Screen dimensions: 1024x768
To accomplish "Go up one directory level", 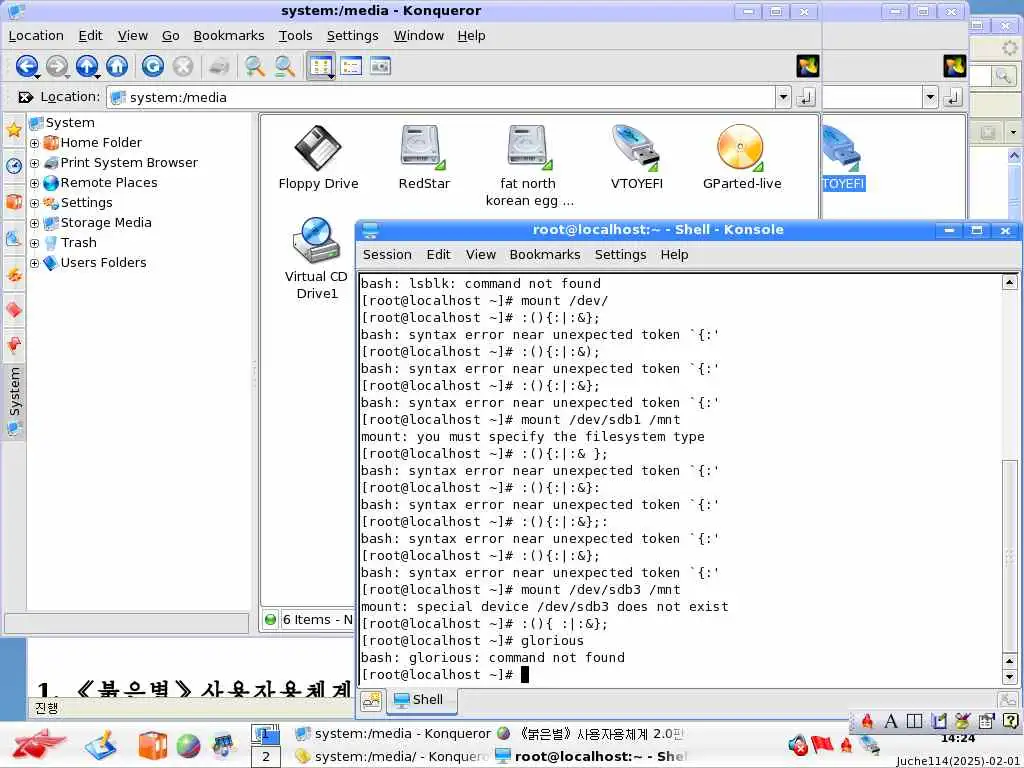I will pos(87,66).
